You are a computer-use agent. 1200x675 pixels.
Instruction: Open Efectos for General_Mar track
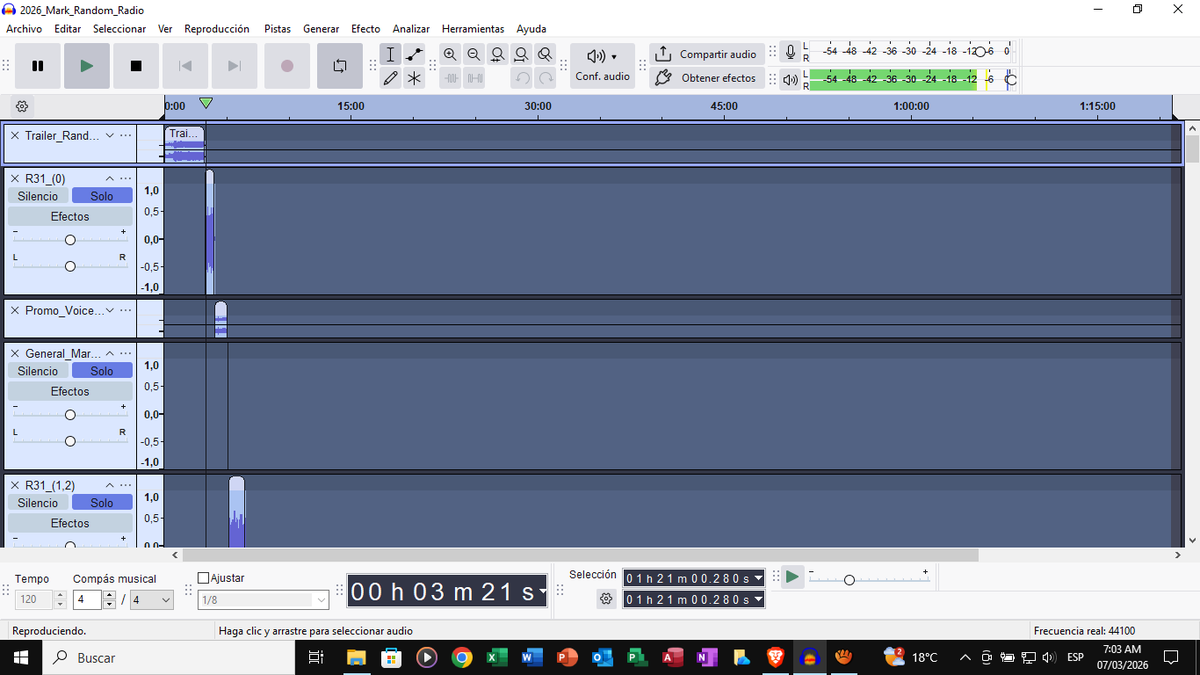(x=70, y=391)
